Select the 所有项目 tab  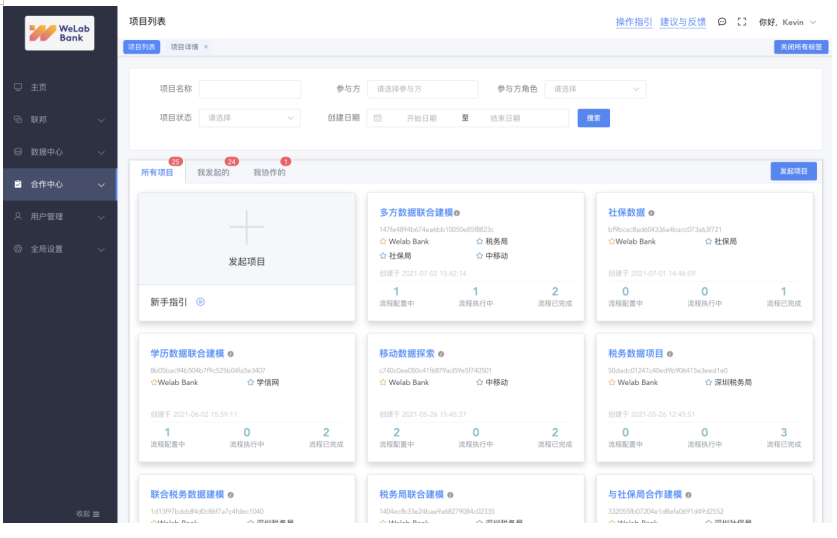click(x=157, y=172)
